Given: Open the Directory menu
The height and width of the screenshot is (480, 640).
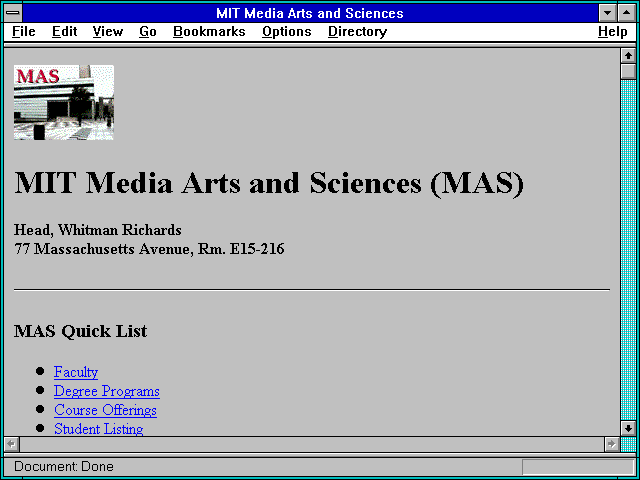Looking at the screenshot, I should 358,32.
